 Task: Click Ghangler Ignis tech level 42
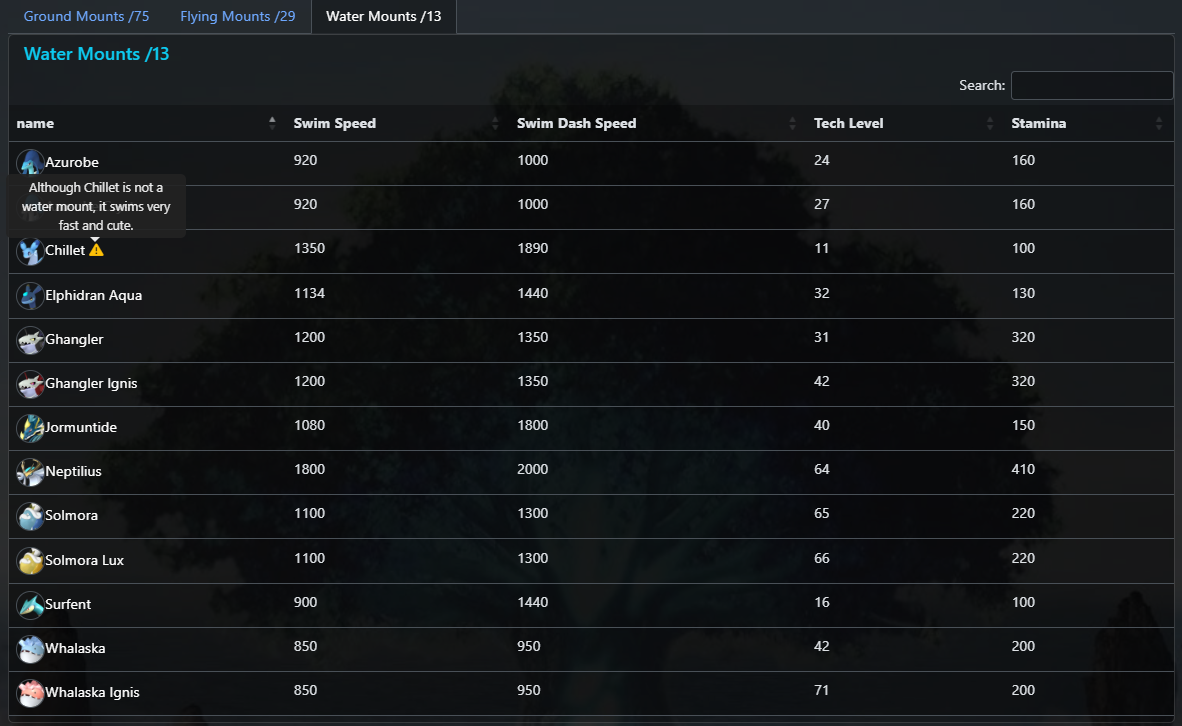822,381
